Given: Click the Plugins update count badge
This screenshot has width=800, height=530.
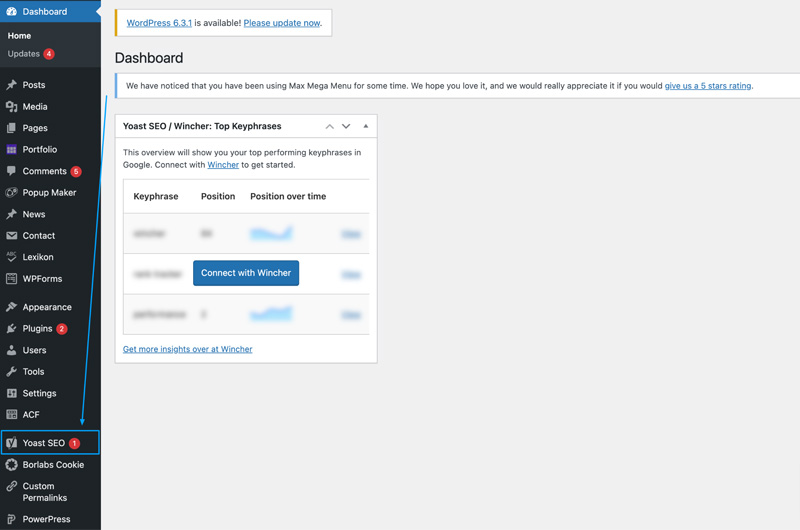Looking at the screenshot, I should tap(62, 329).
